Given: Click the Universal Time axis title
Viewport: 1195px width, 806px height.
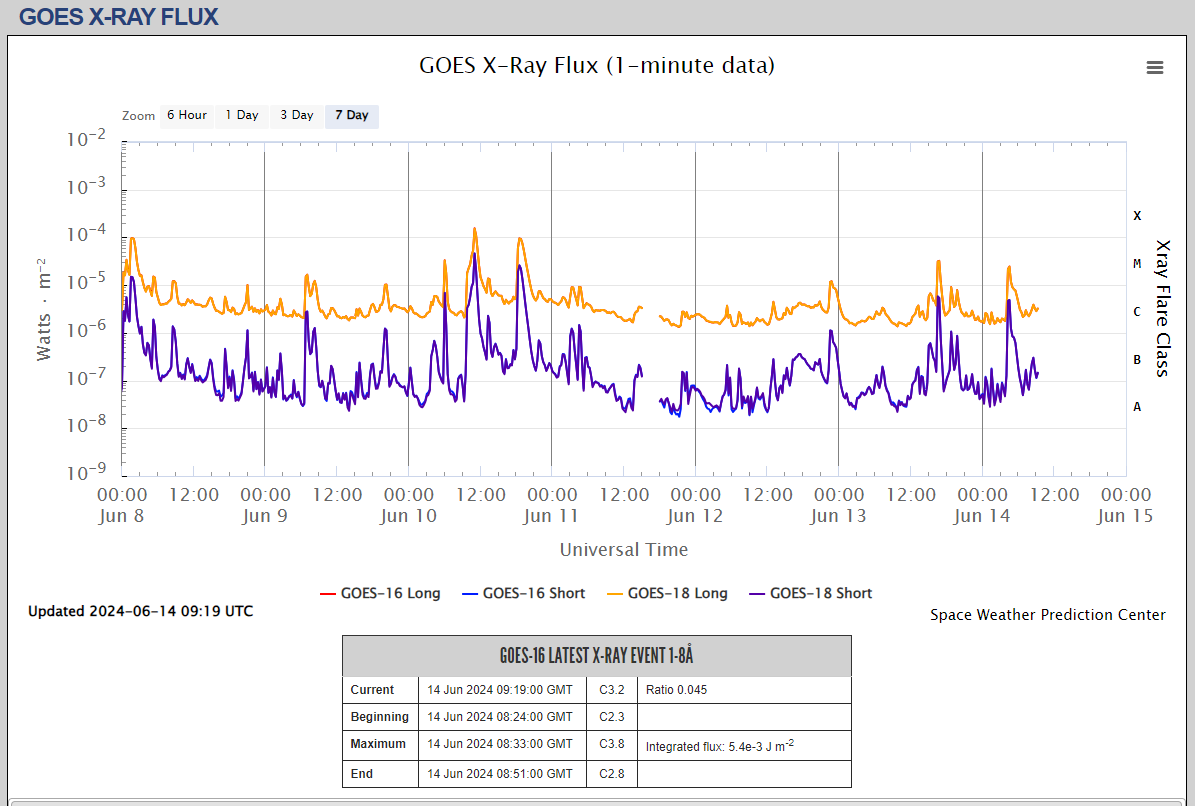Looking at the screenshot, I should (623, 549).
